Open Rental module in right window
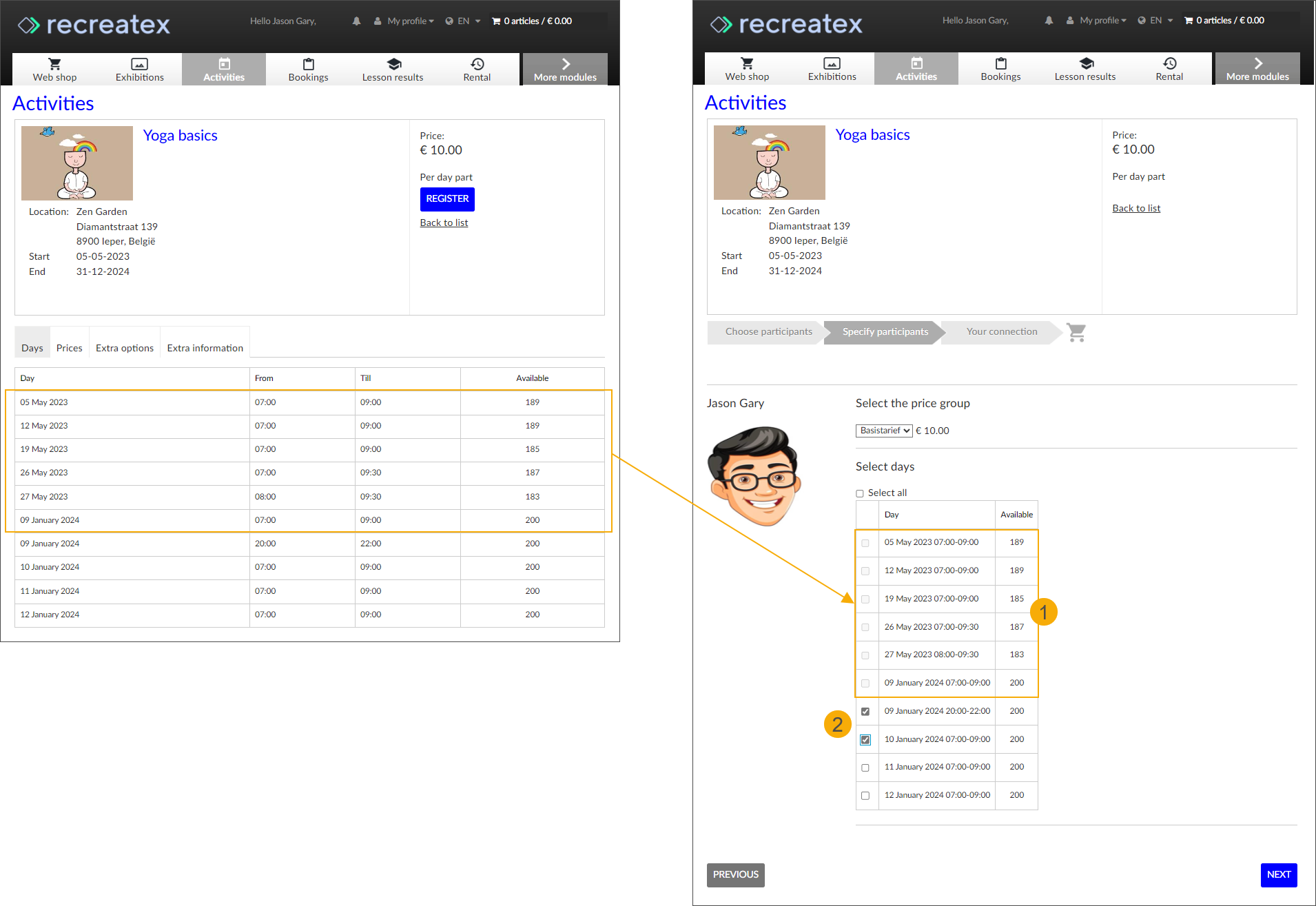 coord(1169,69)
